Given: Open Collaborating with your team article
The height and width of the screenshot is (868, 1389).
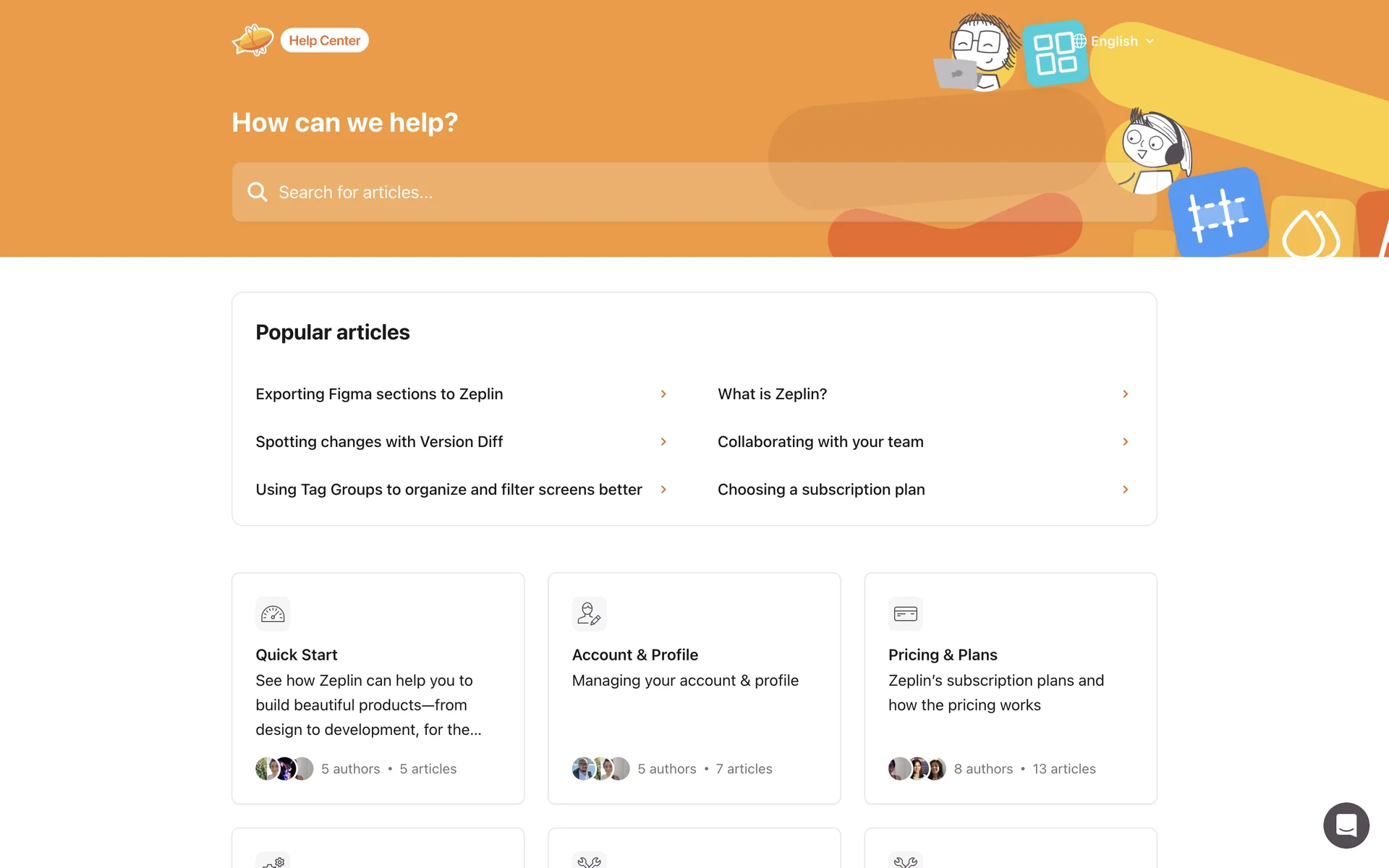Looking at the screenshot, I should [820, 442].
